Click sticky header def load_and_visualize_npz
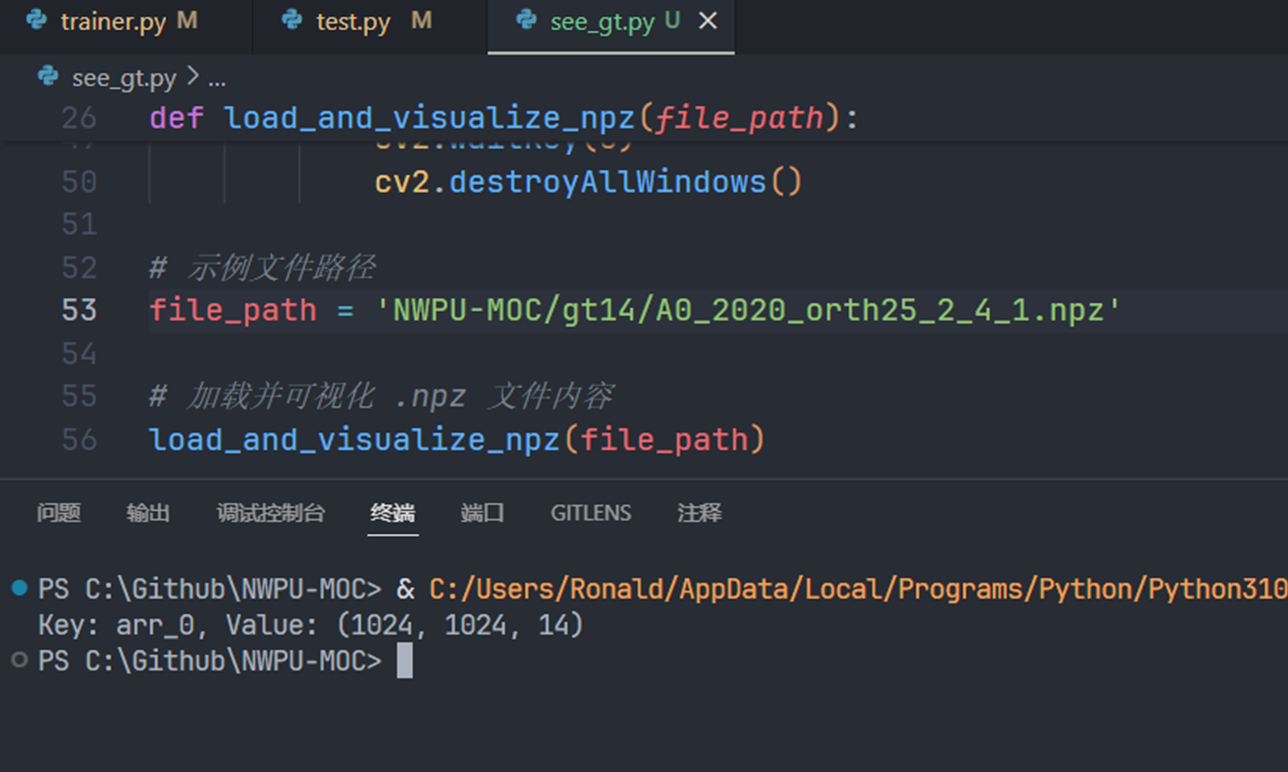The image size is (1288, 772). click(x=504, y=118)
